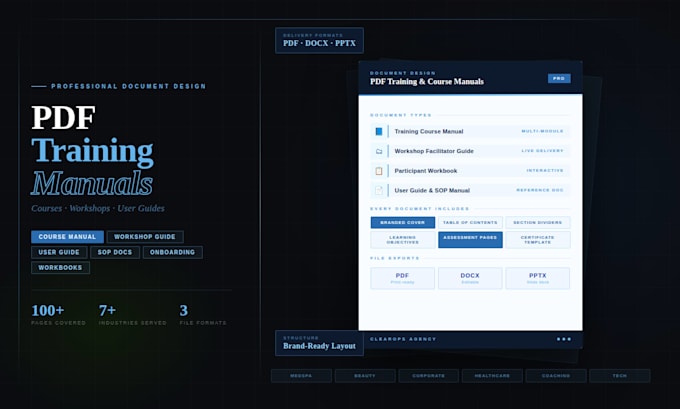This screenshot has height=409, width=680.
Task: Select the Workshop Facilitator Guide row
Action: [471, 151]
